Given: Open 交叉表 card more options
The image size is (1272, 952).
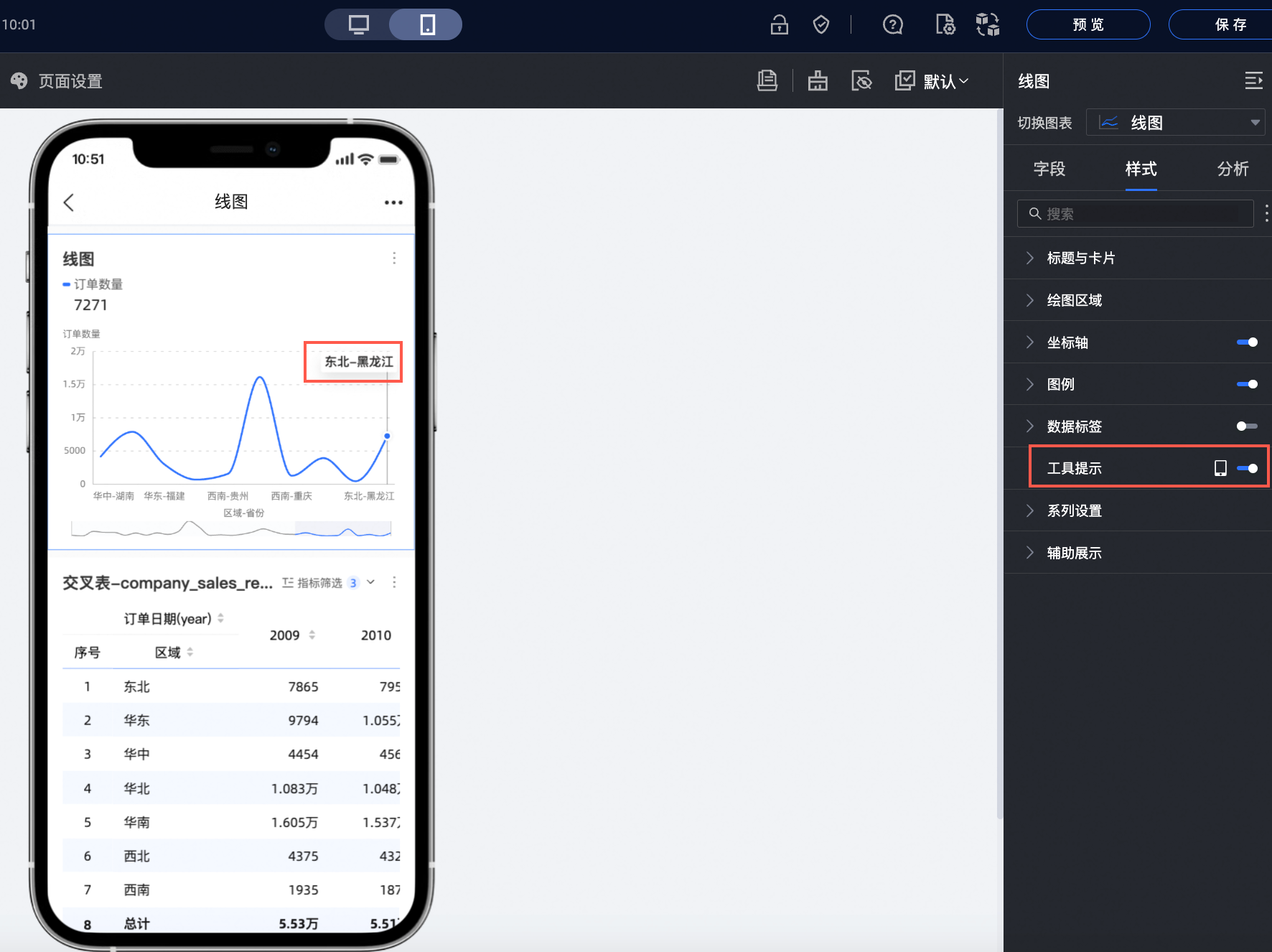Looking at the screenshot, I should point(394,582).
